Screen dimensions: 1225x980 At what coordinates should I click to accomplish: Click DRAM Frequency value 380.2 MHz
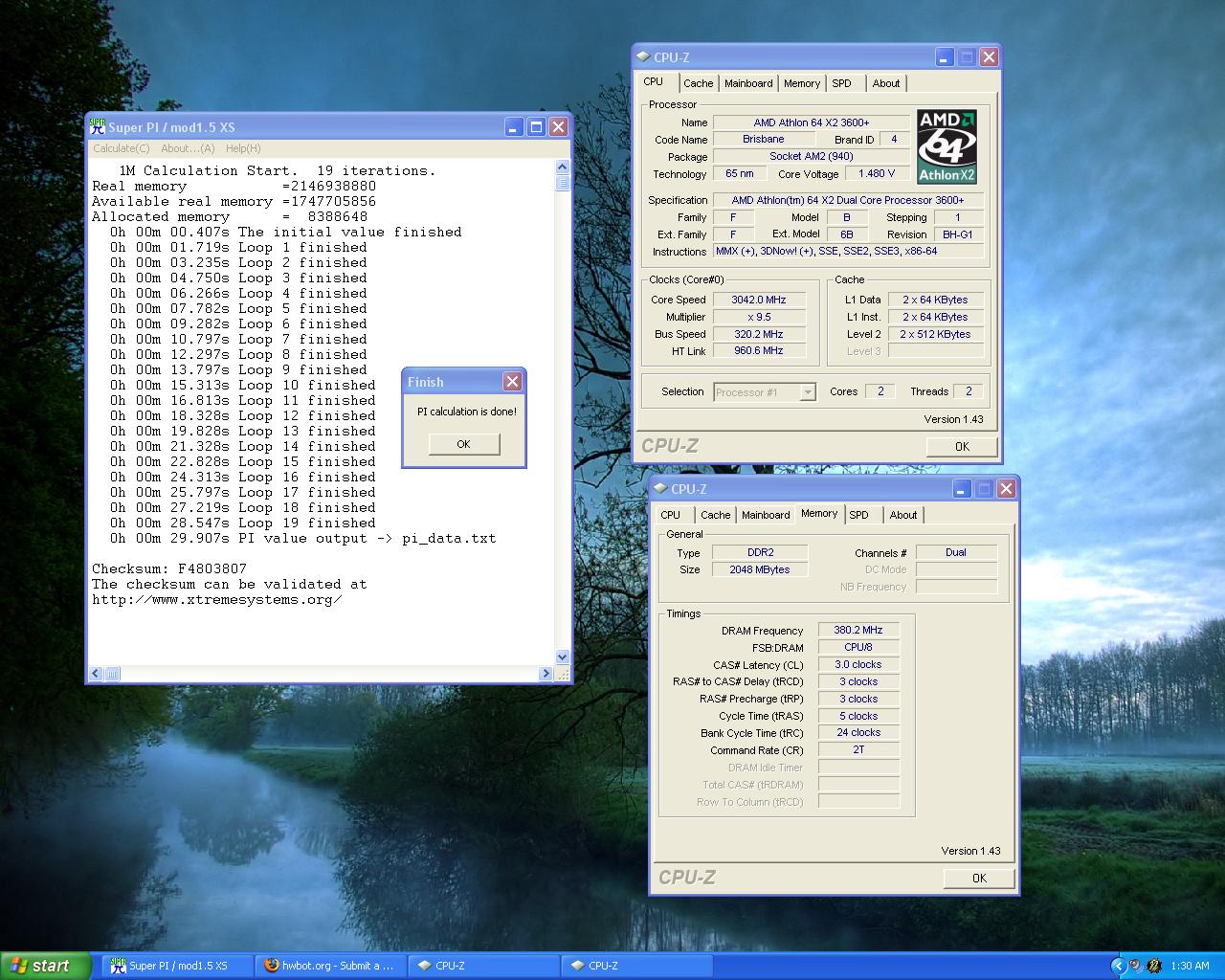pyautogui.click(x=858, y=630)
